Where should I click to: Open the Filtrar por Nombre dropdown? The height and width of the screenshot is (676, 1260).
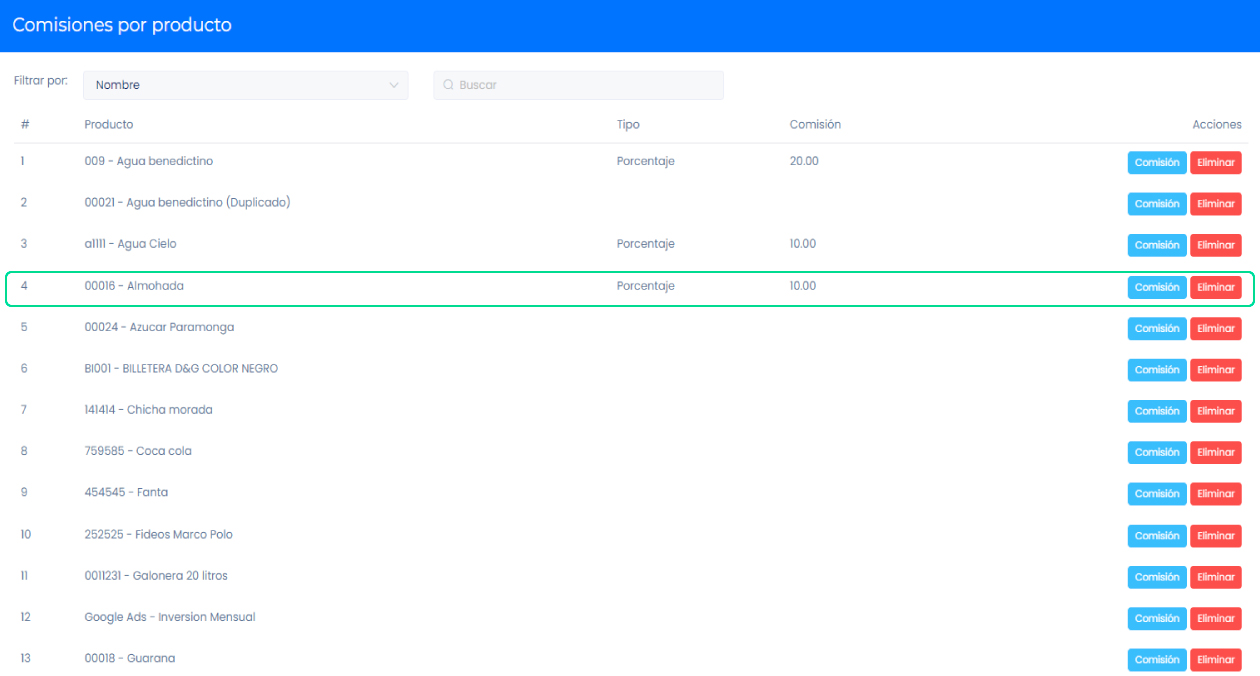245,85
